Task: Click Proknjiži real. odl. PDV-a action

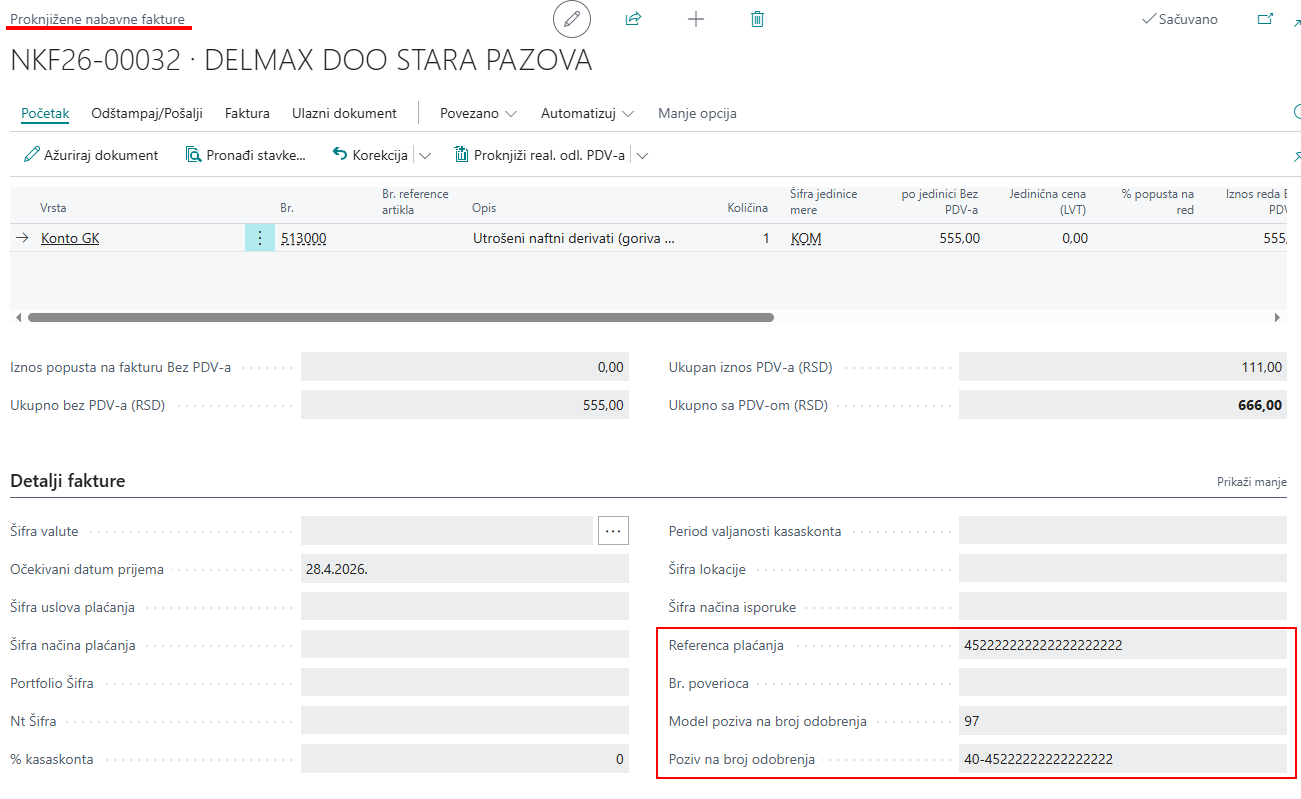Action: [x=540, y=155]
